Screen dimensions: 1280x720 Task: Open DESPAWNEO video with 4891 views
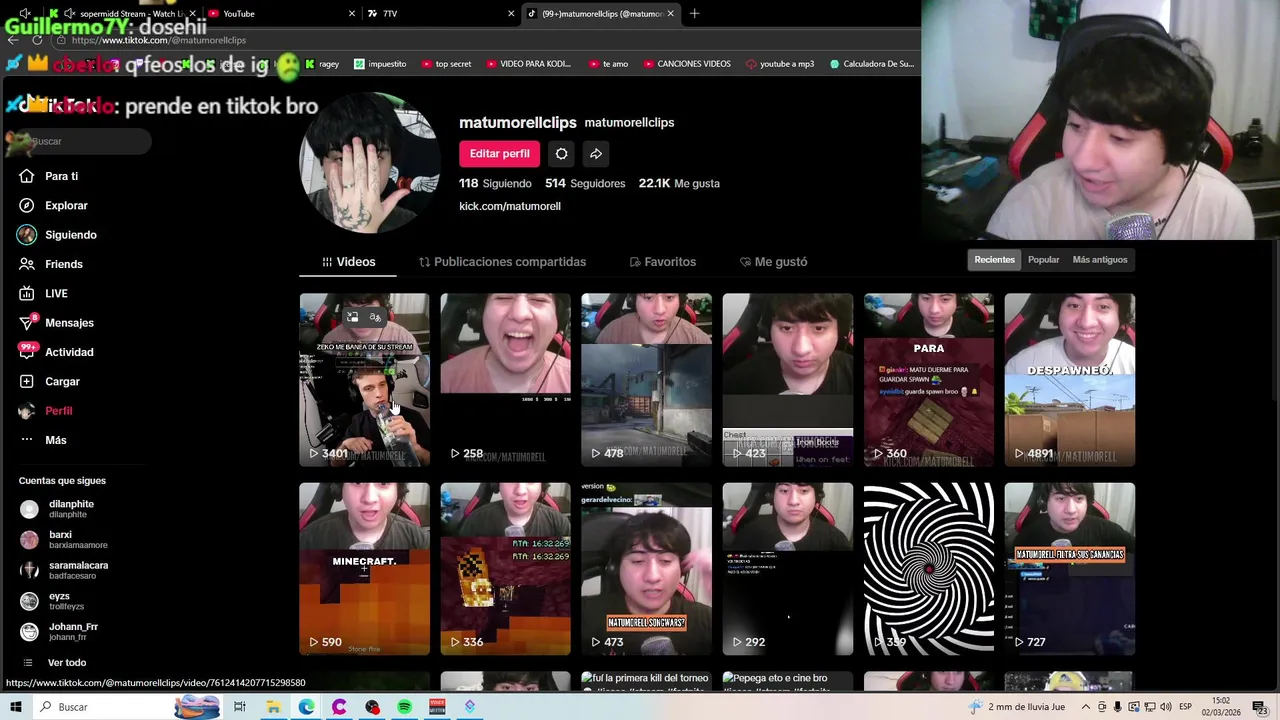[x=1070, y=380]
